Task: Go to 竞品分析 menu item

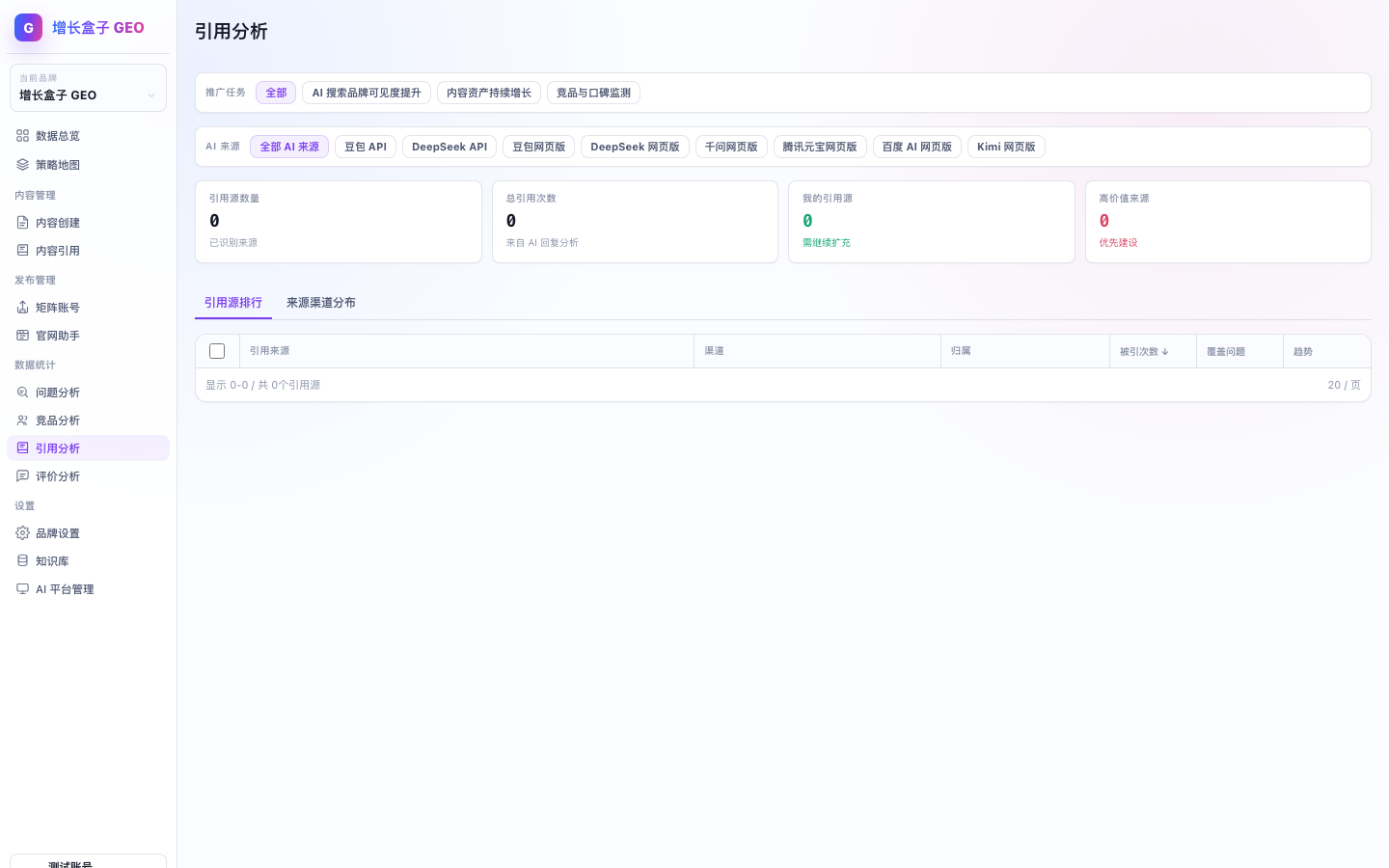Action: [x=88, y=420]
